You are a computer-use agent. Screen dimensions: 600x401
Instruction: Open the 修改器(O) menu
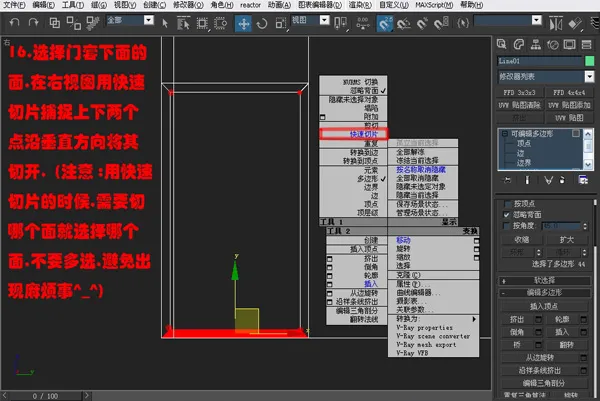coord(188,5)
